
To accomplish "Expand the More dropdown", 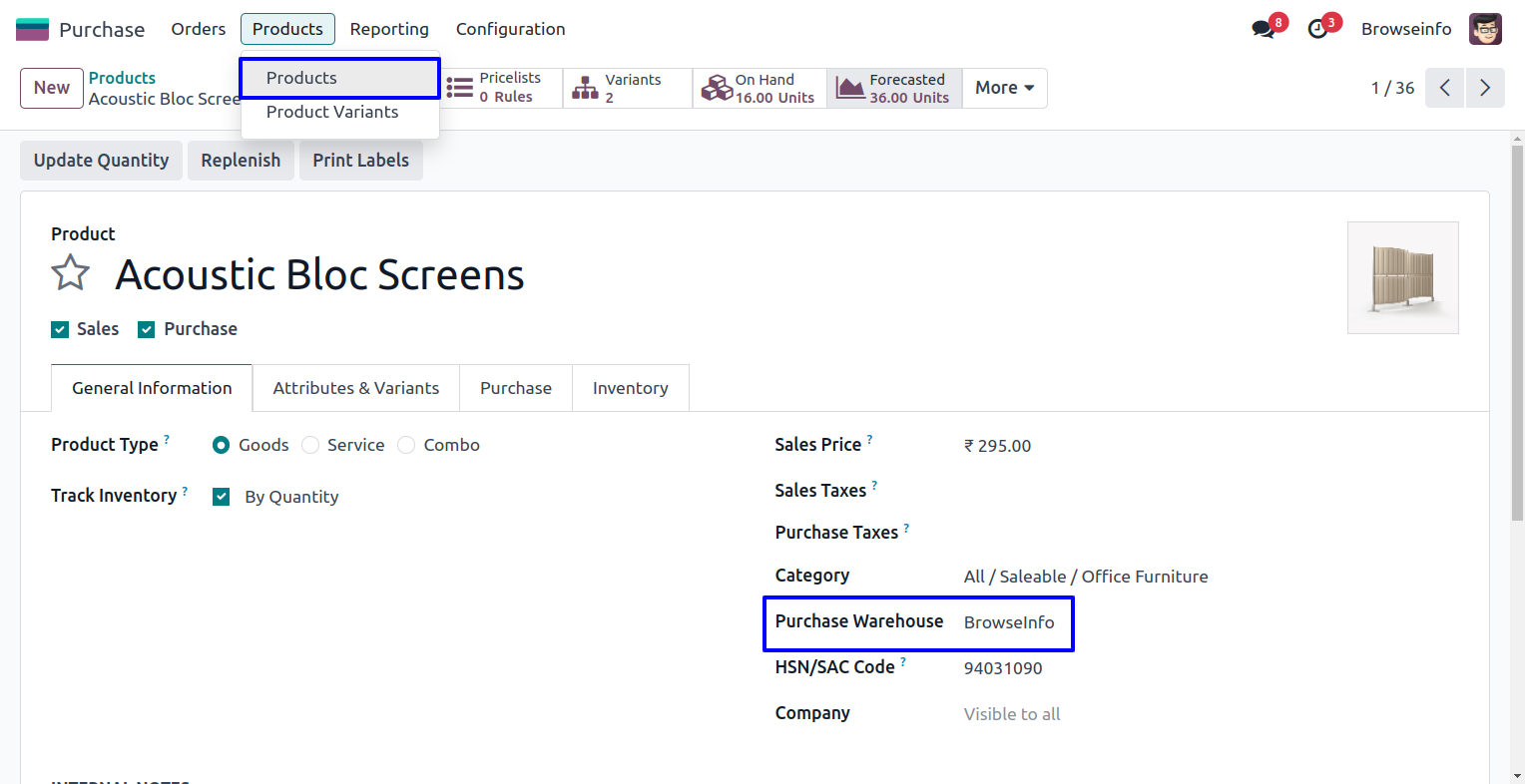I will tap(1004, 88).
